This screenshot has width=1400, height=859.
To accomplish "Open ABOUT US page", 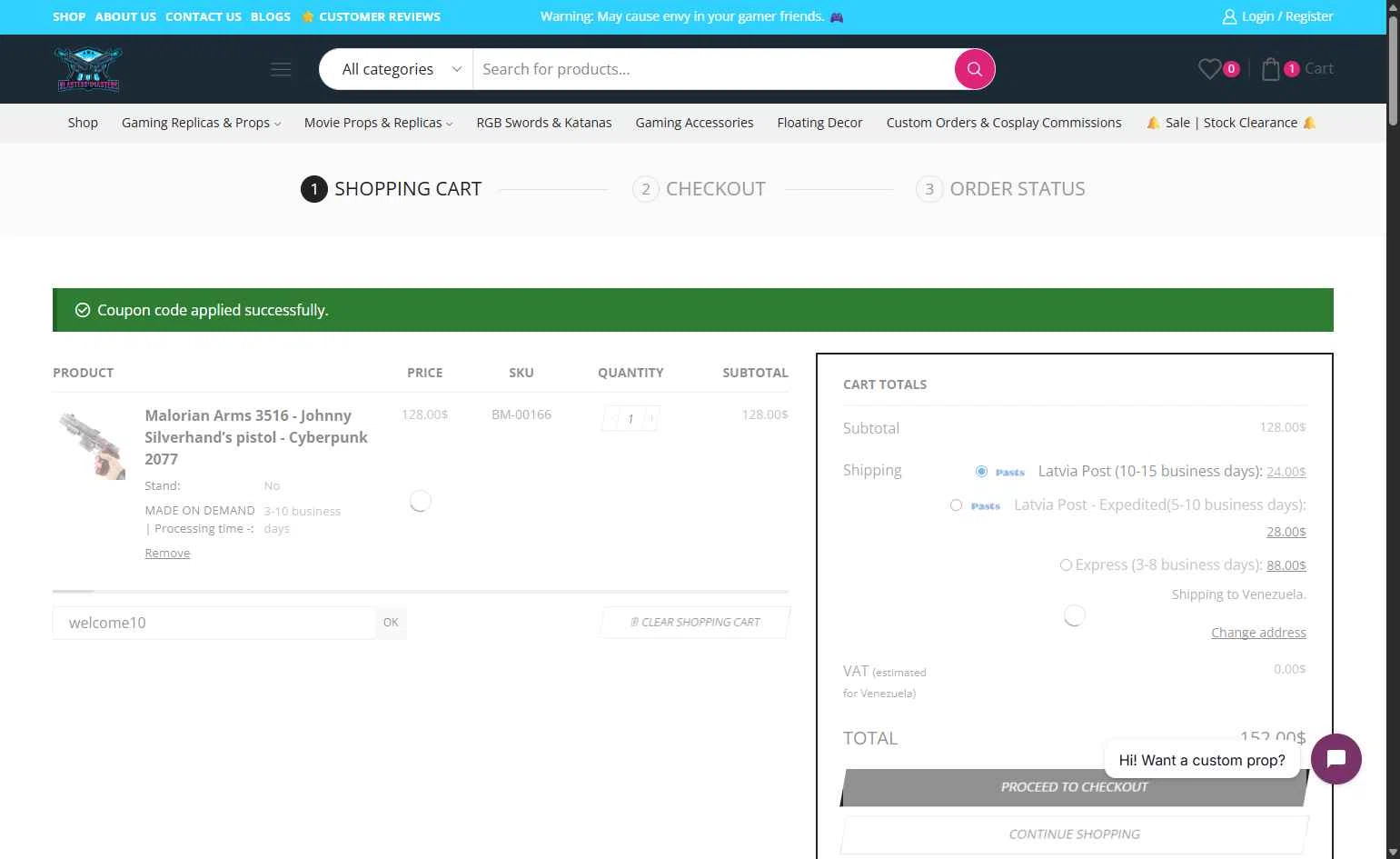I will click(x=125, y=16).
